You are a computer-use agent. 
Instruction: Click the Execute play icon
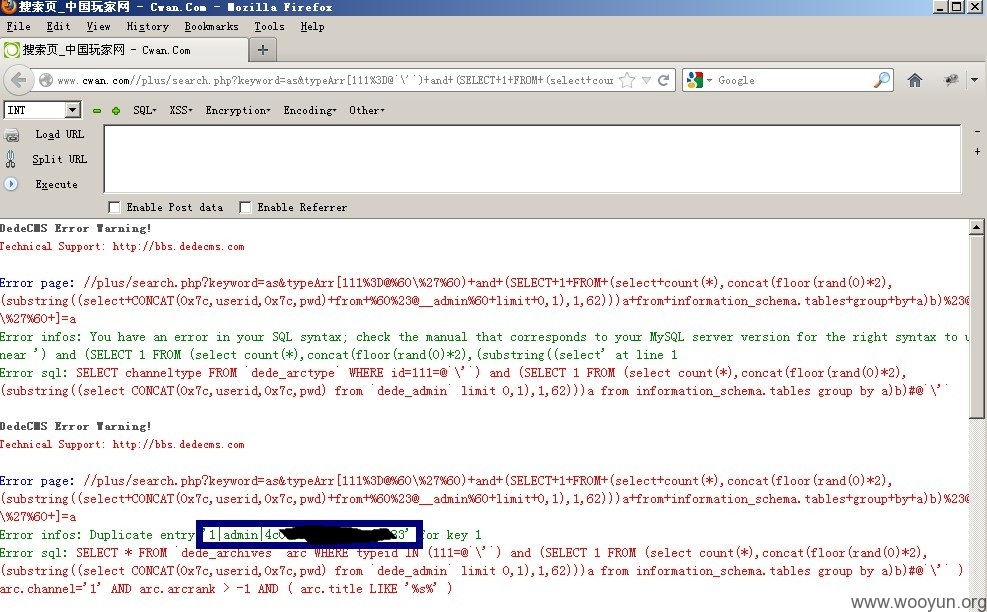[11, 184]
